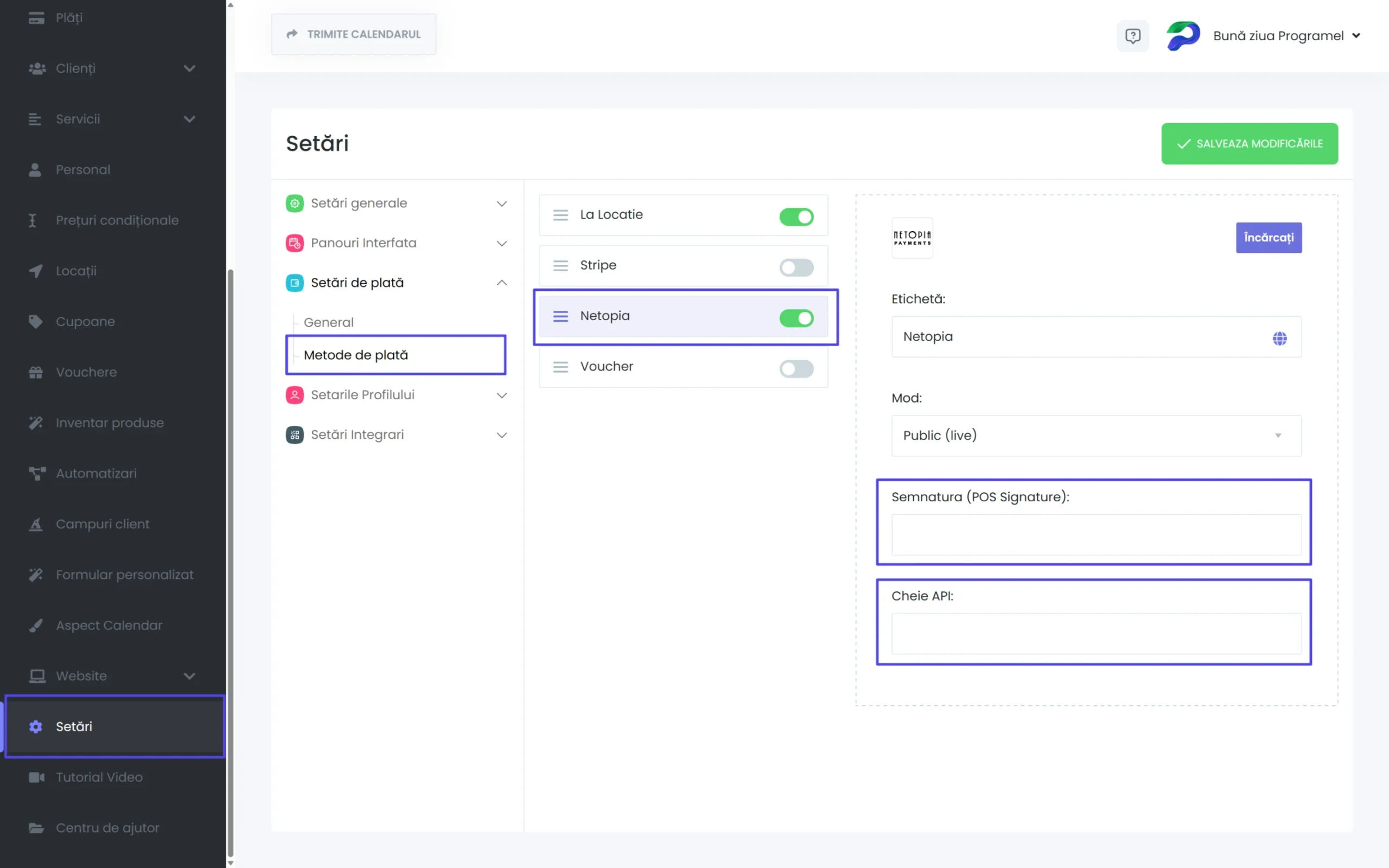
Task: Open Tutorial Video from sidebar camera icon
Action: pos(36,777)
